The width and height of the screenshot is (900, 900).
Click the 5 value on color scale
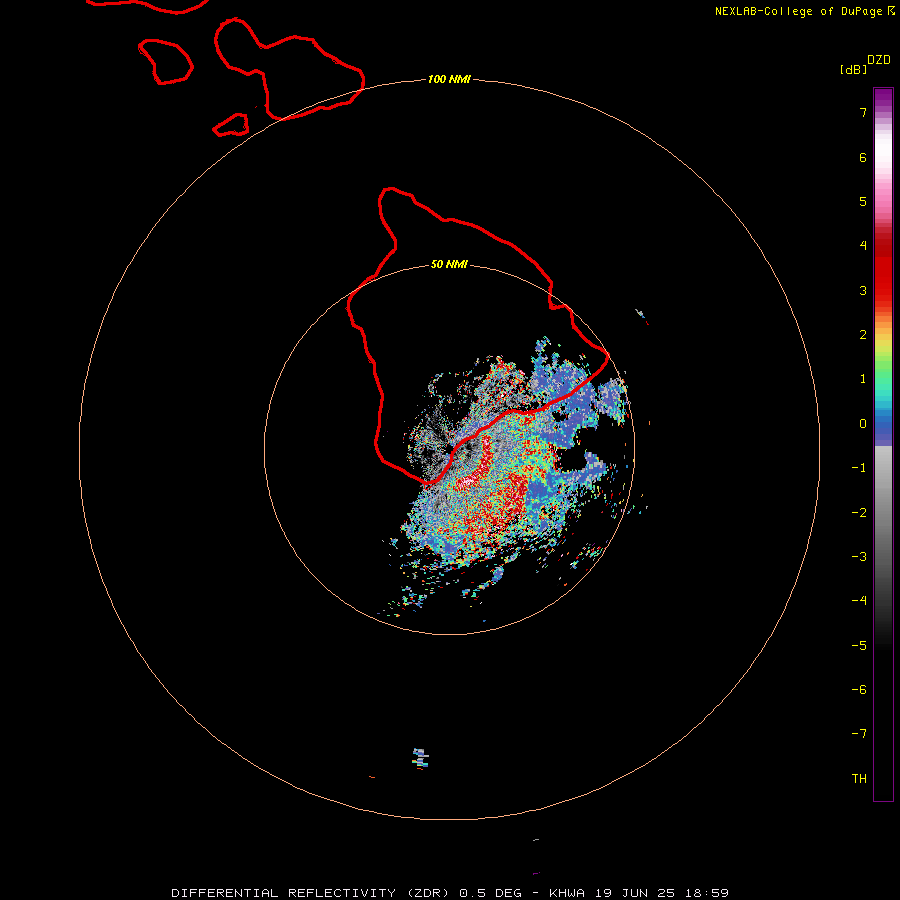click(x=863, y=202)
